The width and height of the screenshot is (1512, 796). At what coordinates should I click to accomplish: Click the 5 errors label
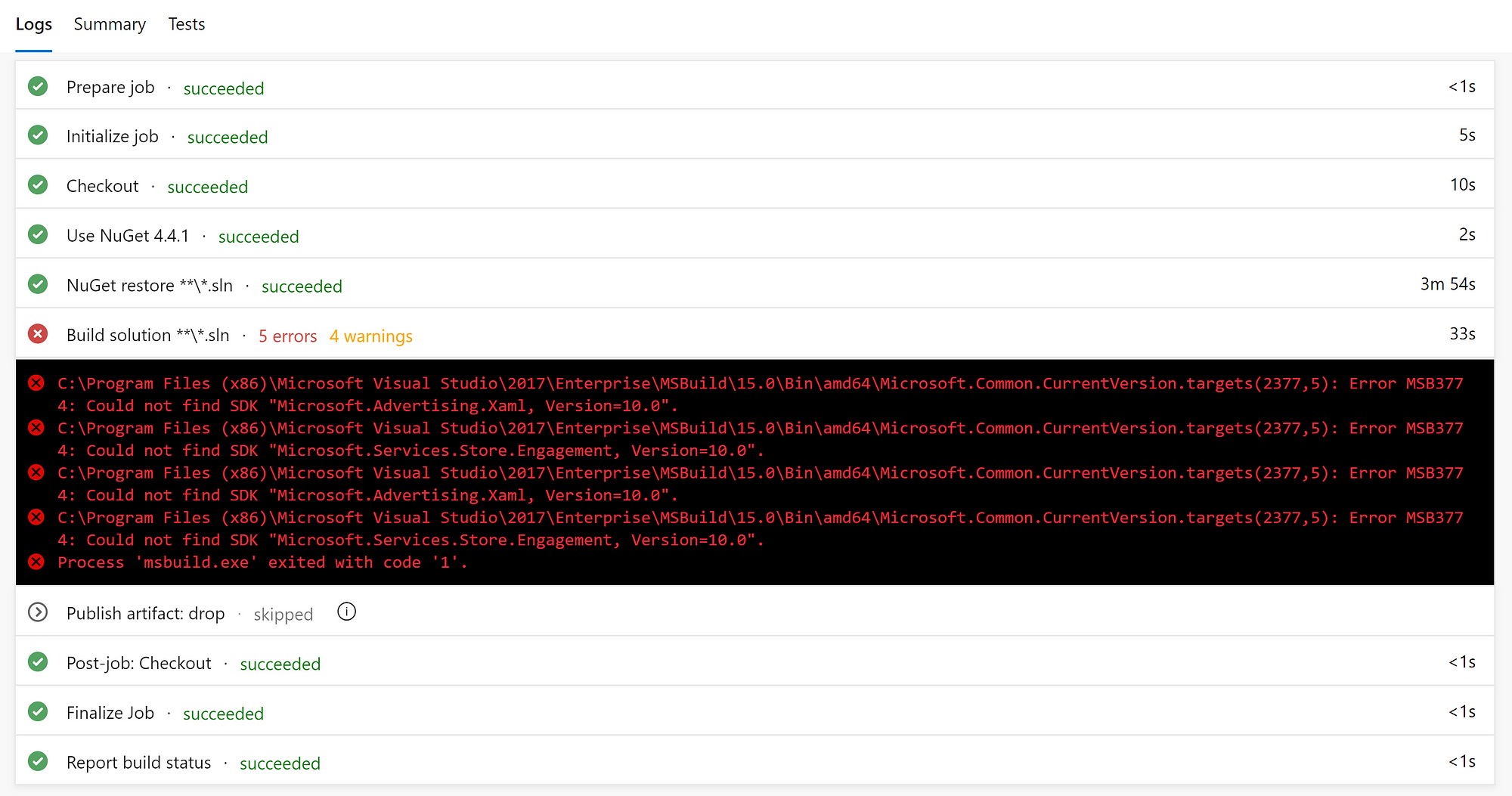pyautogui.click(x=288, y=336)
